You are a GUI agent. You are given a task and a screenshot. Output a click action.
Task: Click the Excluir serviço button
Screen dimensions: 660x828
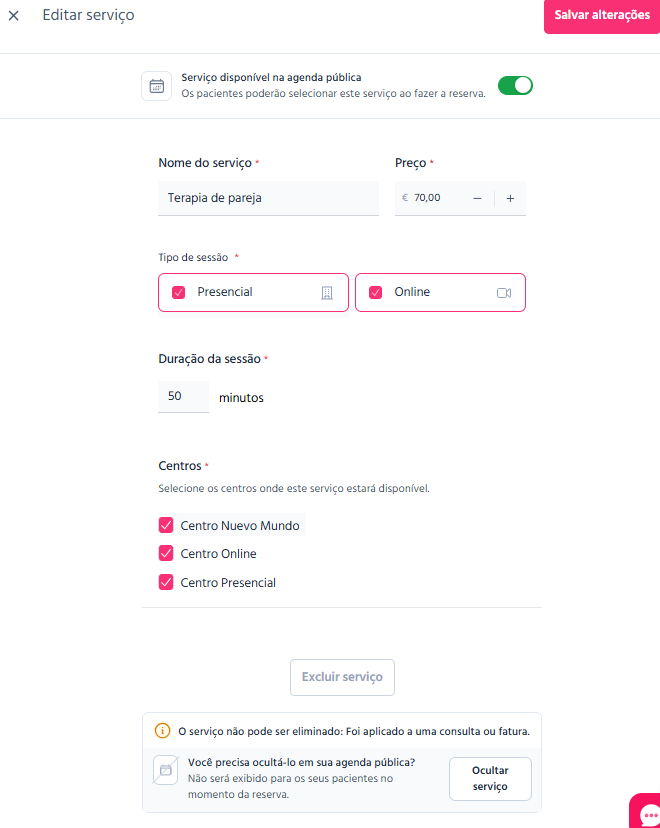[342, 677]
